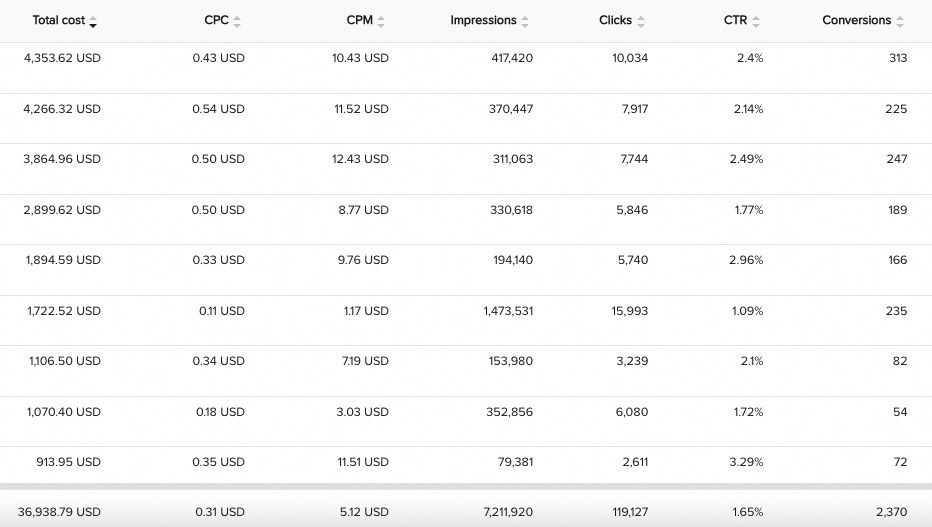Select the 4,266.32 USD total cost cell

click(62, 109)
